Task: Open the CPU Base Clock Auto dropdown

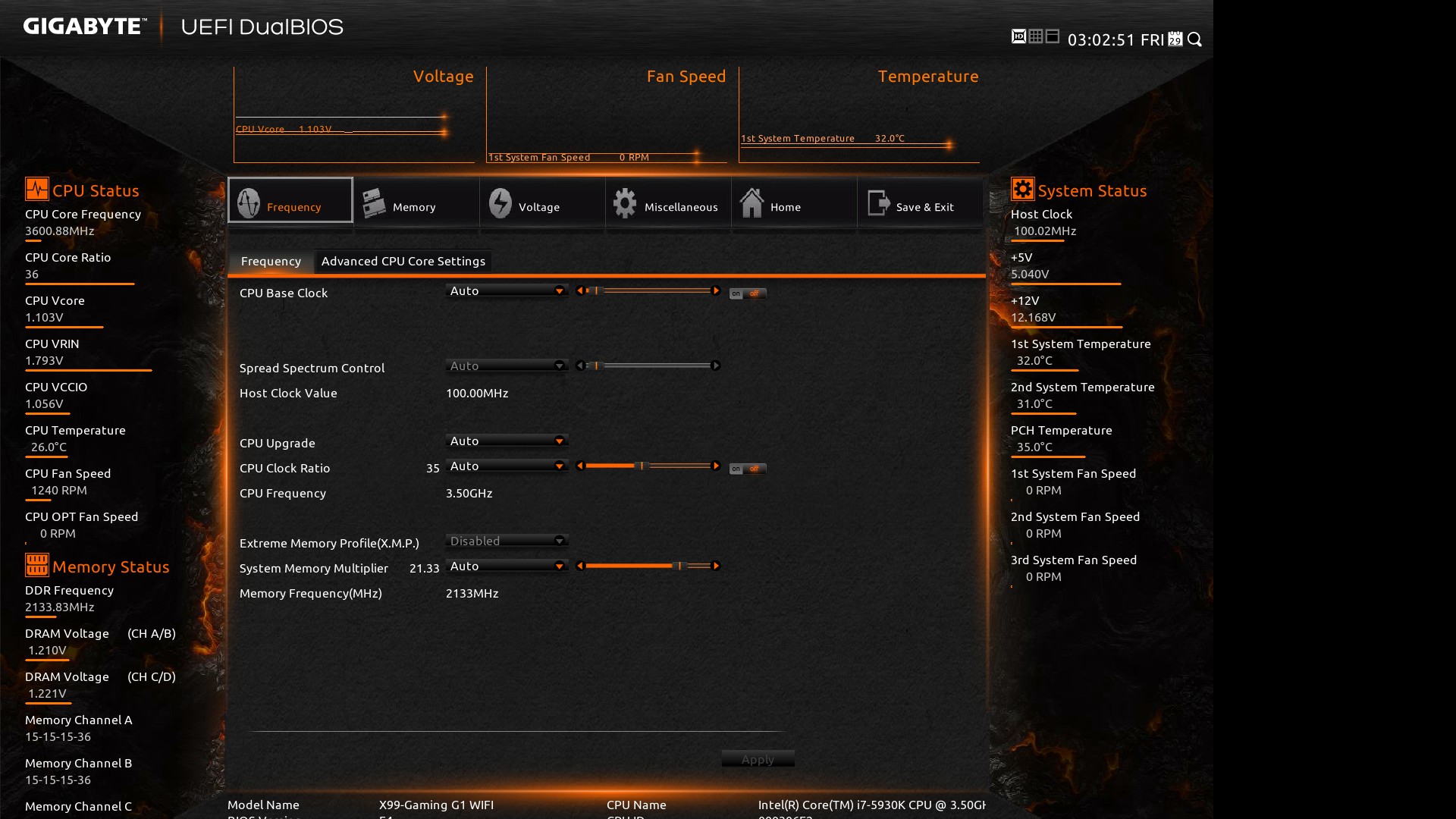Action: click(x=507, y=291)
